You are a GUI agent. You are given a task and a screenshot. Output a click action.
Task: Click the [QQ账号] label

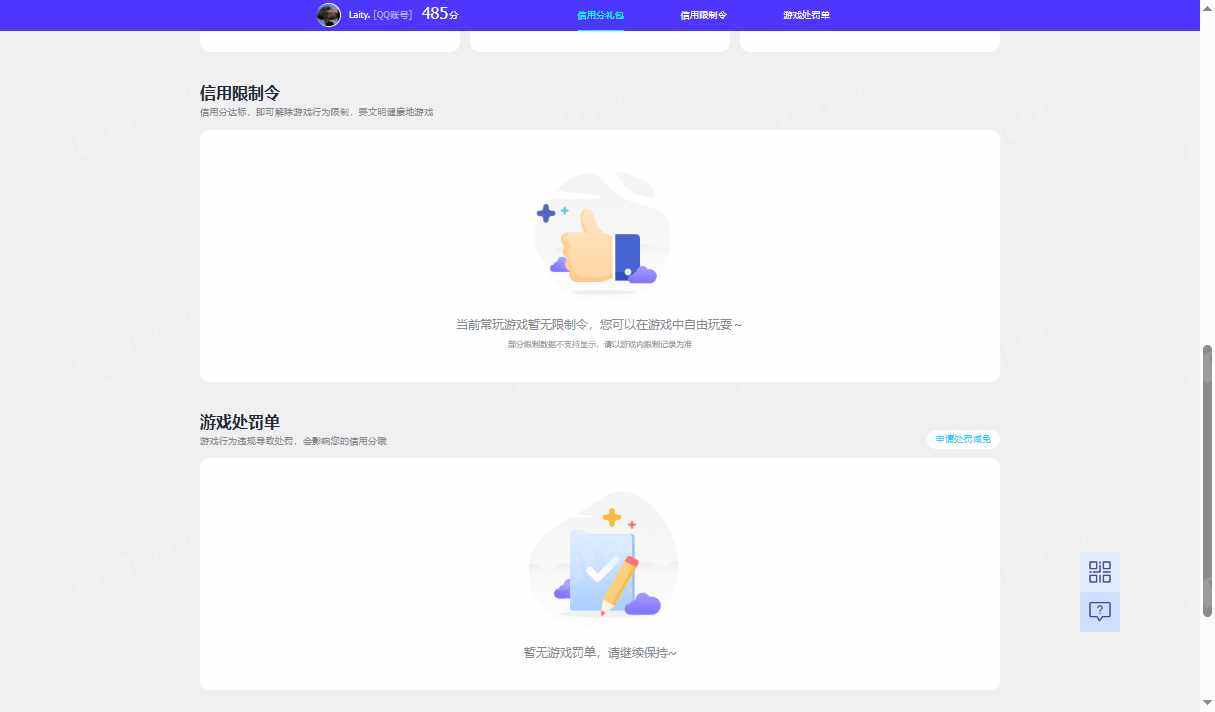[393, 15]
